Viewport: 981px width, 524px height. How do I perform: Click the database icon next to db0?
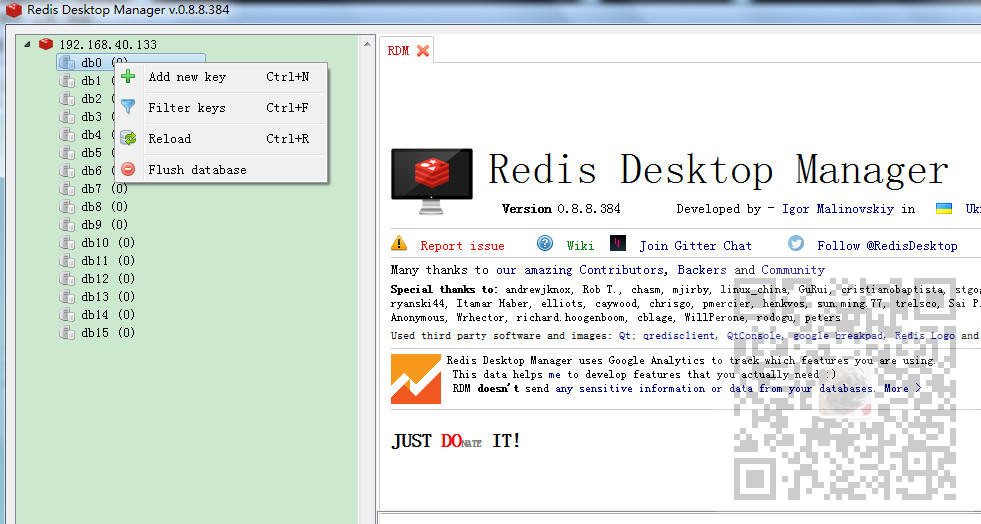[68, 63]
